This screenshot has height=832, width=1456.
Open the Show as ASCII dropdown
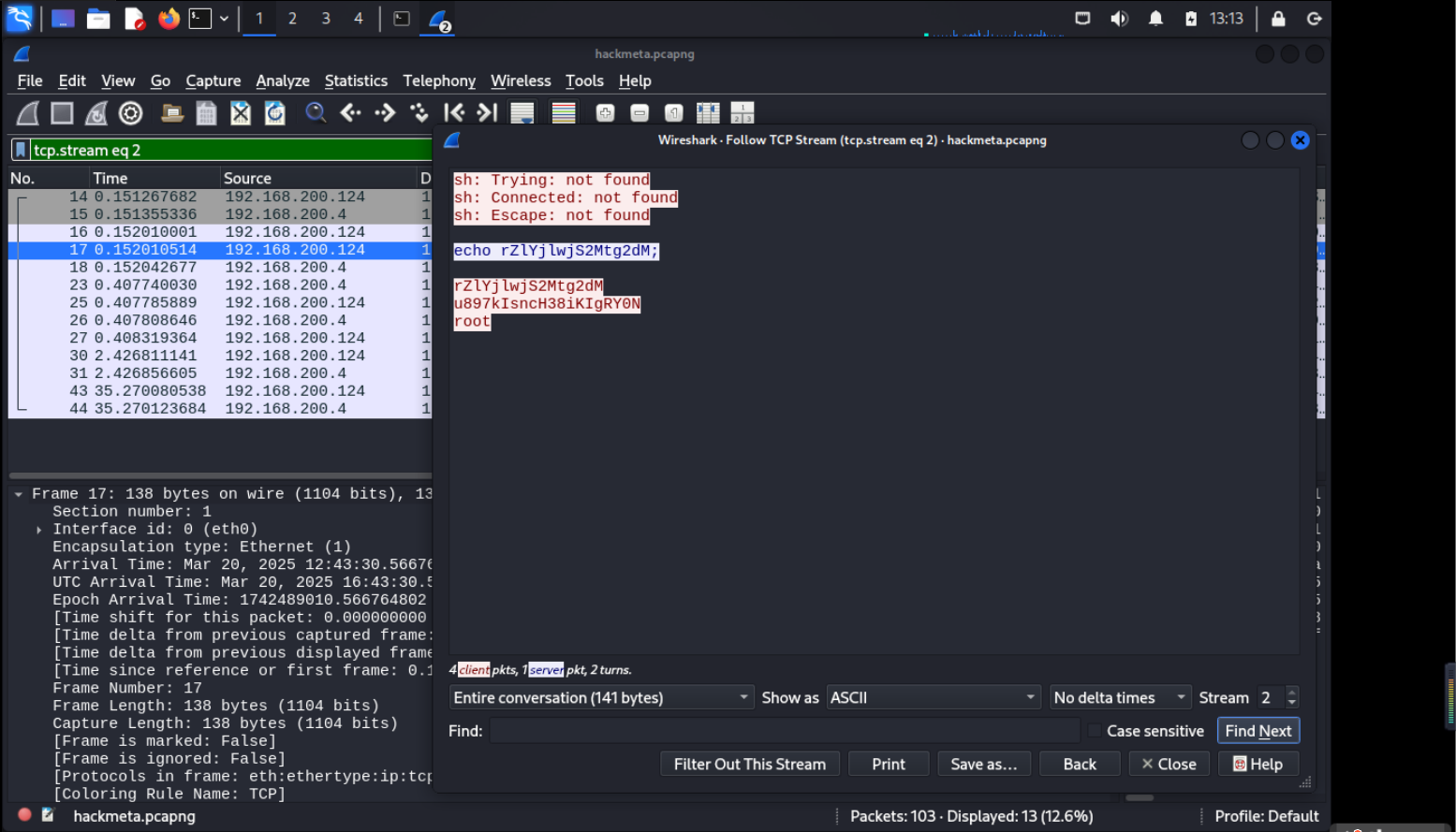[934, 697]
